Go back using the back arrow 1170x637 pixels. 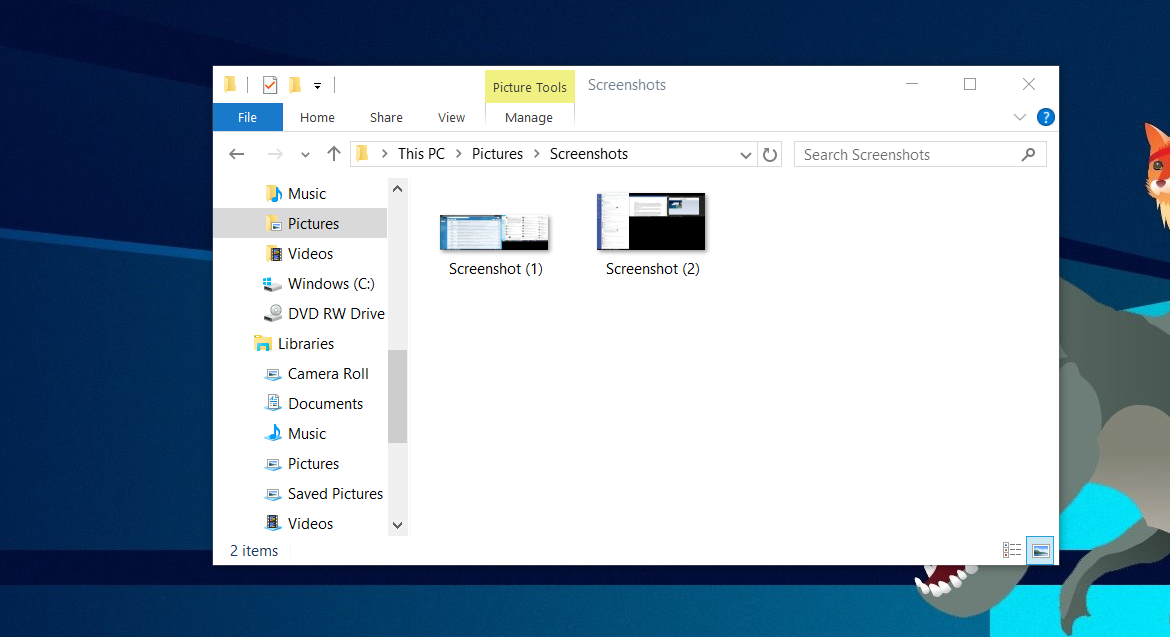pyautogui.click(x=236, y=154)
